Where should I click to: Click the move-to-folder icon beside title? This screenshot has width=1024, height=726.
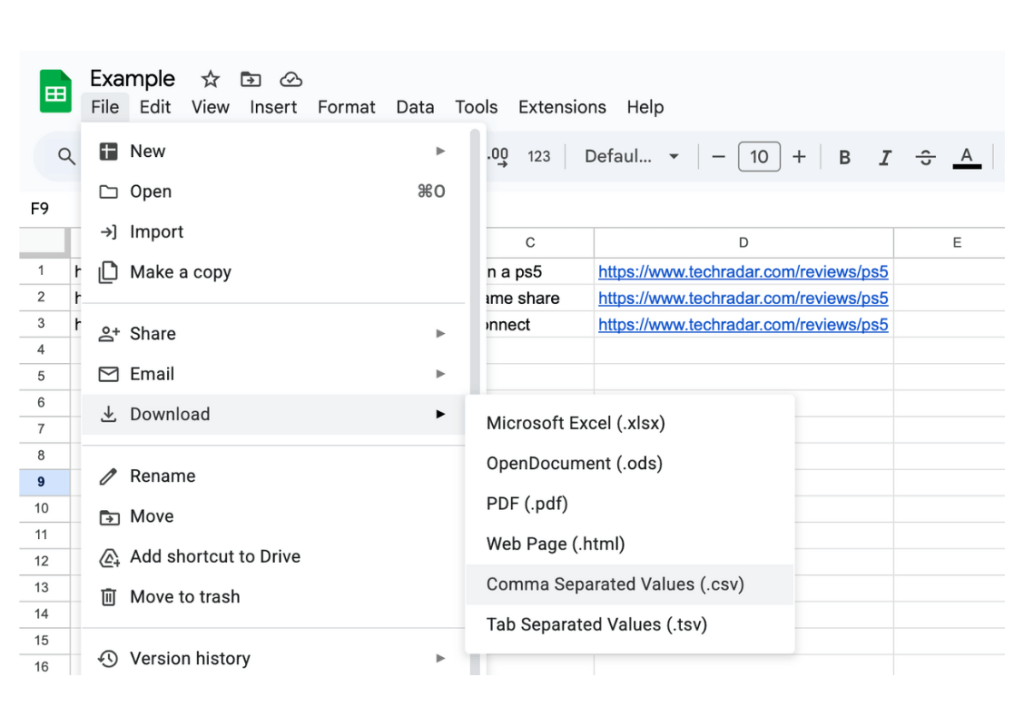click(250, 79)
